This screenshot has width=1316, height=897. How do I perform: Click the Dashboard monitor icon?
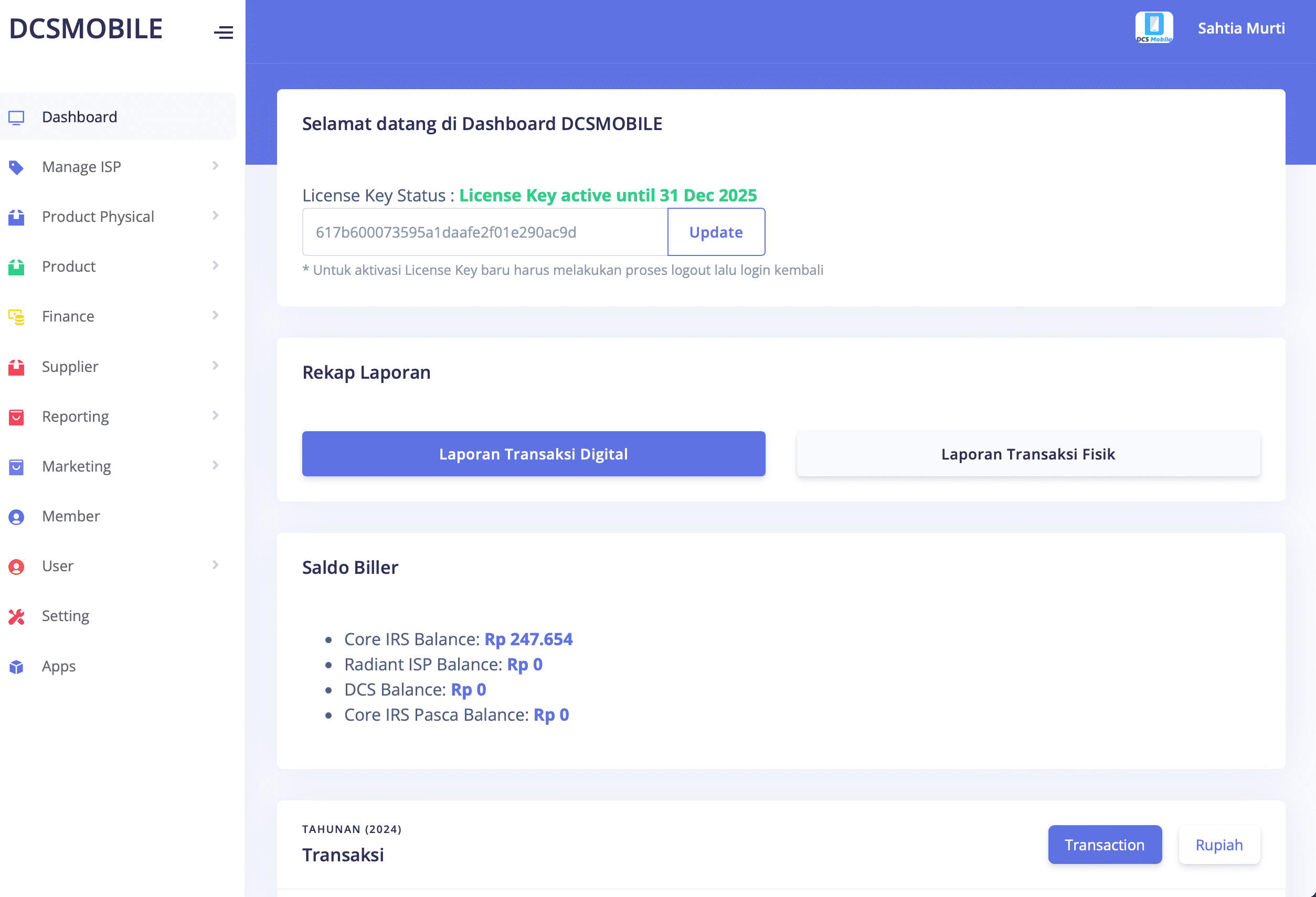coord(16,117)
